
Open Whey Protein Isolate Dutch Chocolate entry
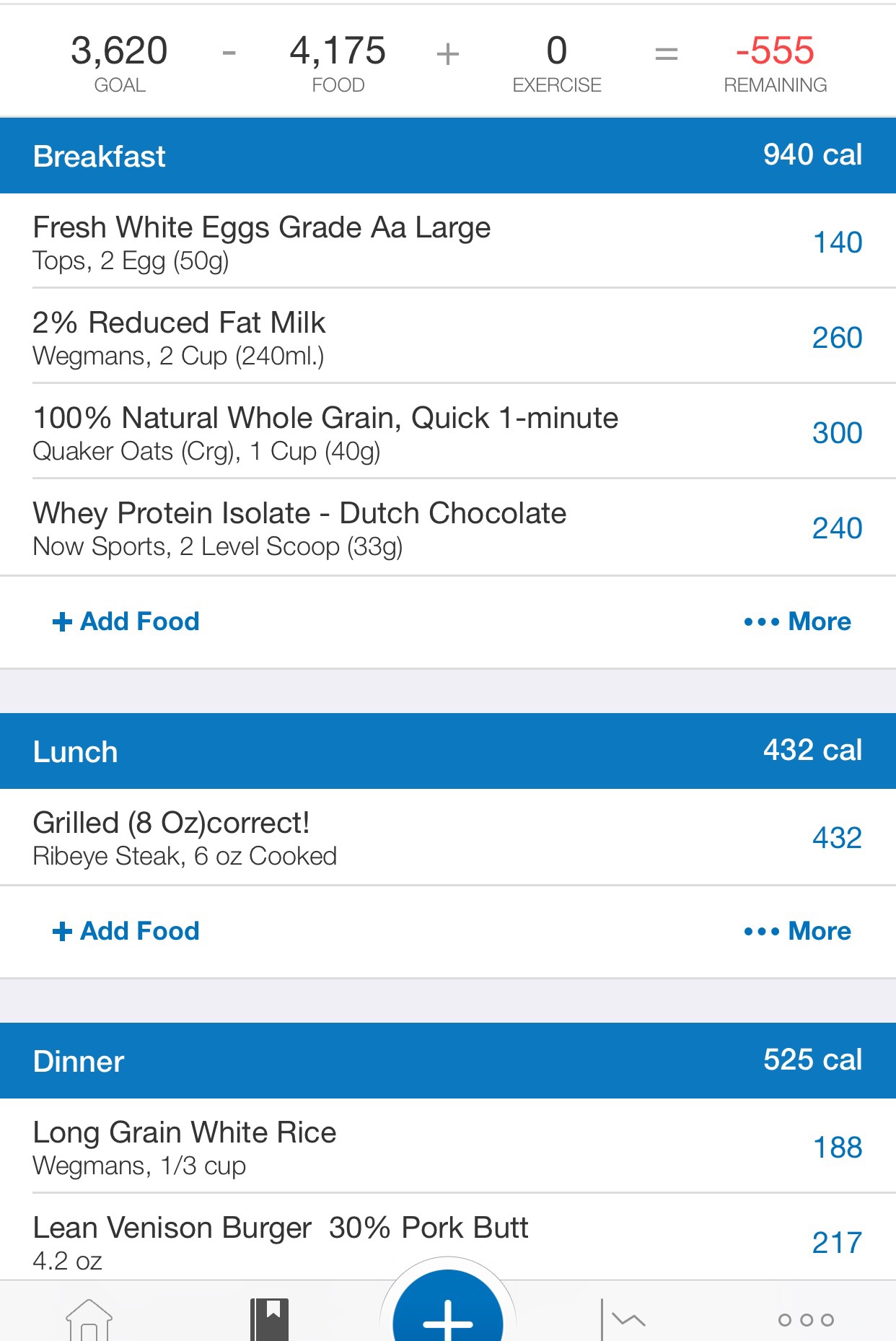click(448, 528)
